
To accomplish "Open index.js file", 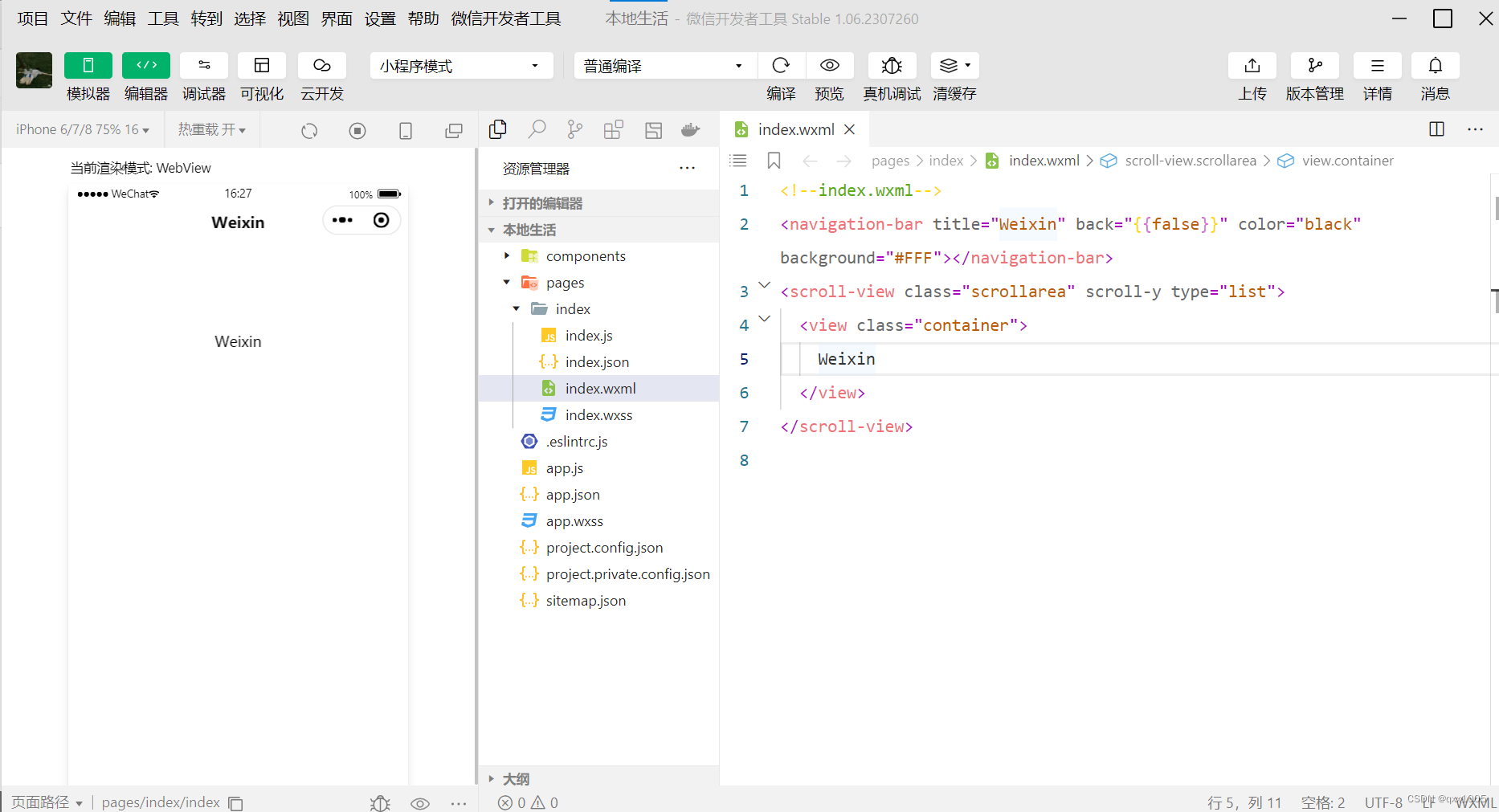I will click(x=598, y=336).
